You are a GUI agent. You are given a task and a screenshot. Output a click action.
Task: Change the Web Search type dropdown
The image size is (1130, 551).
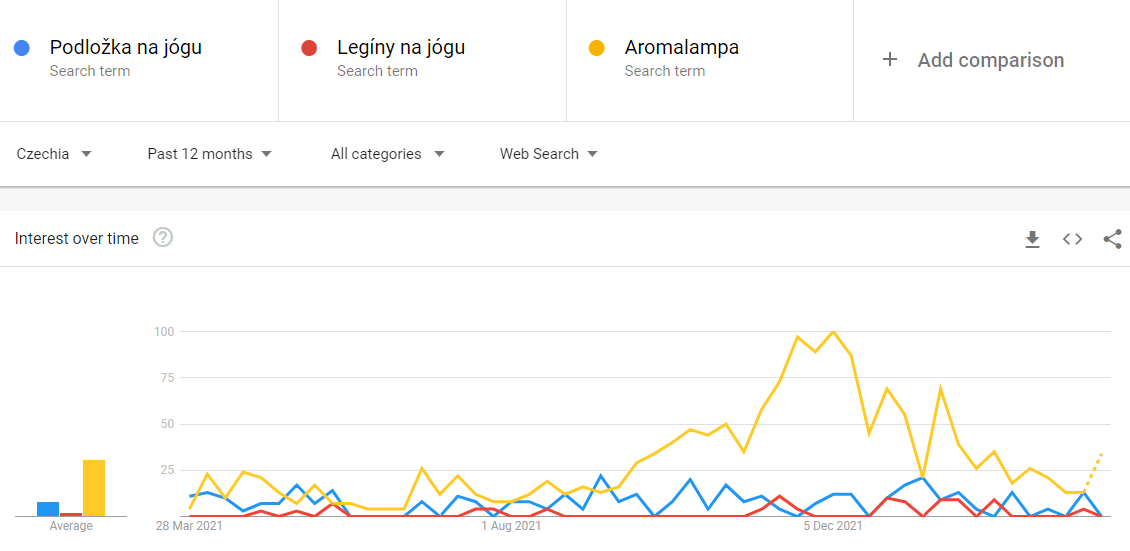(x=548, y=154)
